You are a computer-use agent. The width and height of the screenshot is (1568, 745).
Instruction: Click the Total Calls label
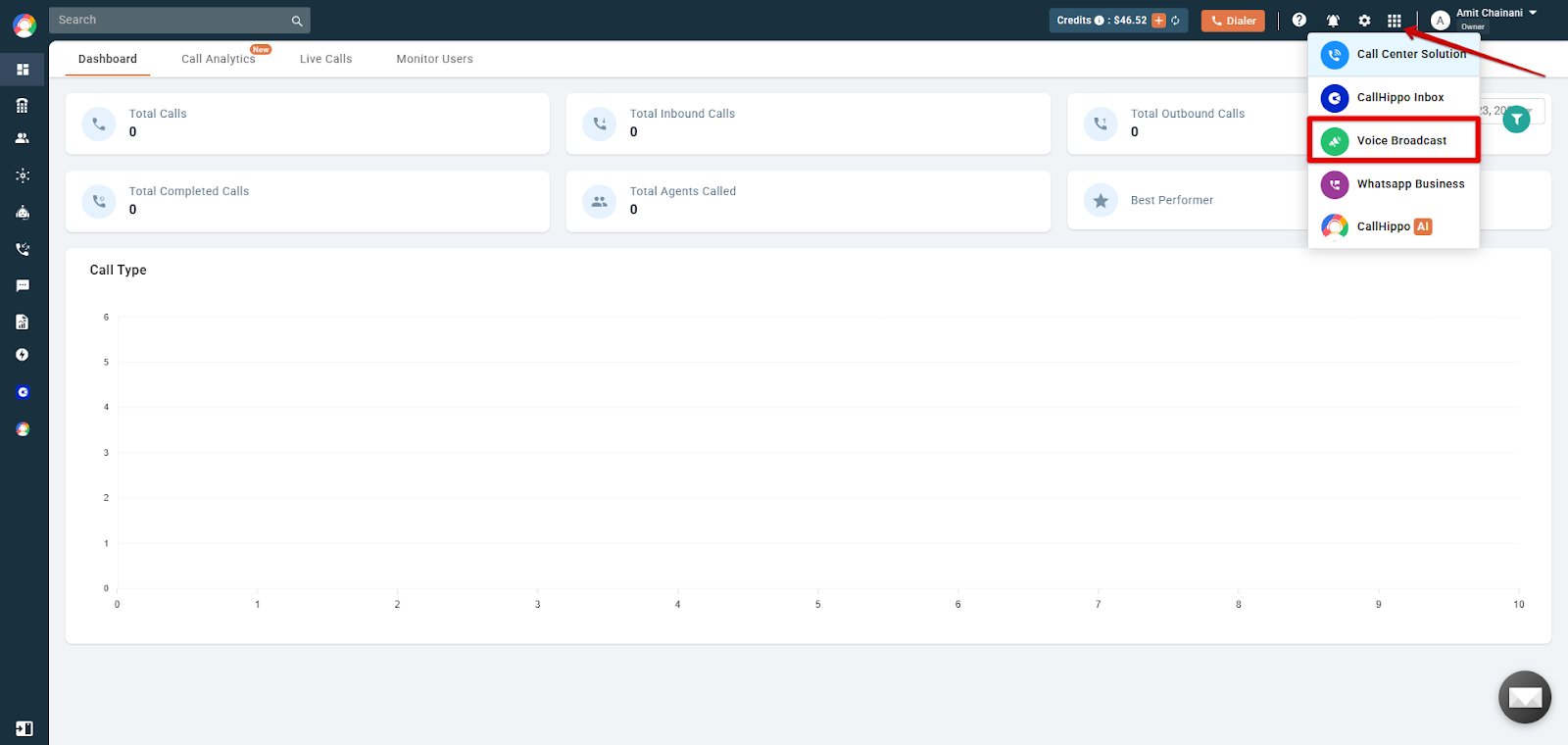pyautogui.click(x=158, y=114)
